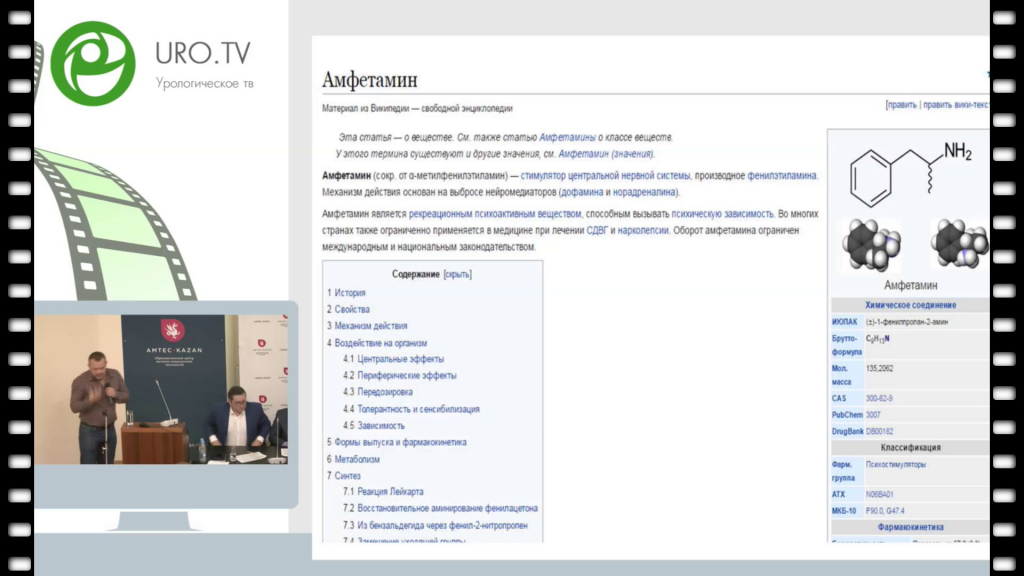Click the green URO.TV logo
Image resolution: width=1024 pixels, height=576 pixels.
click(92, 62)
